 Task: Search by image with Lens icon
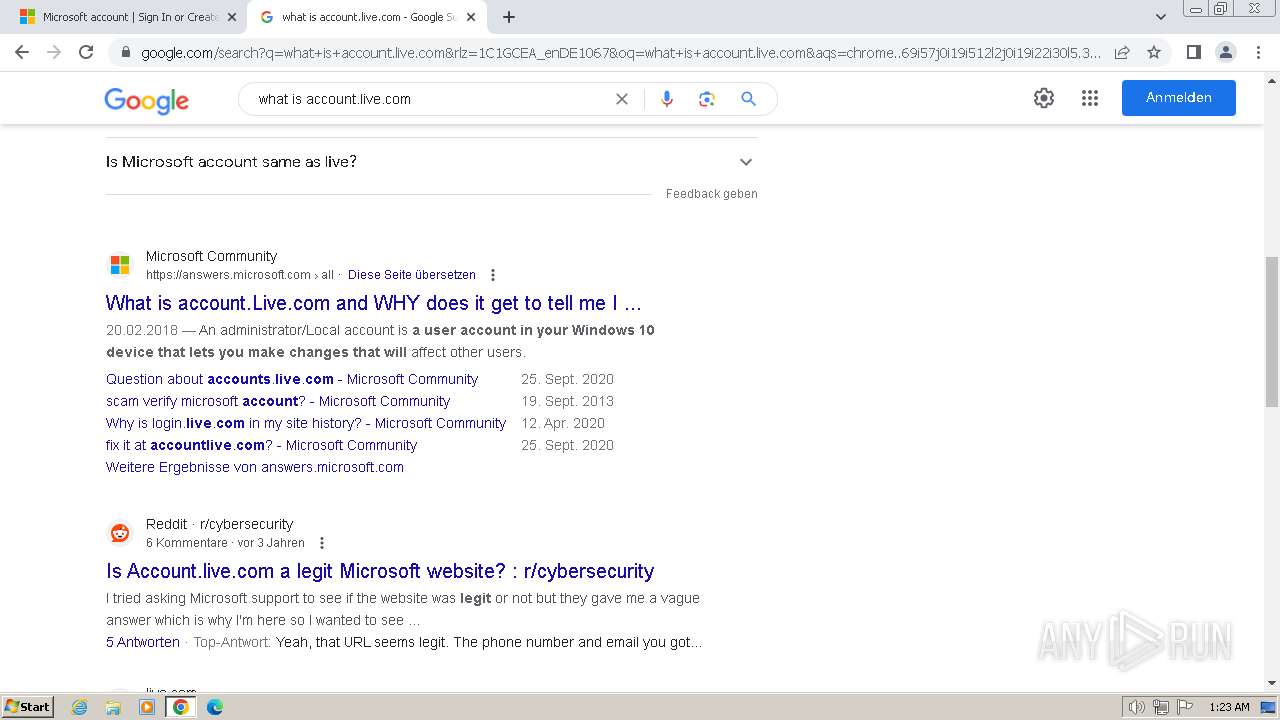[x=707, y=99]
